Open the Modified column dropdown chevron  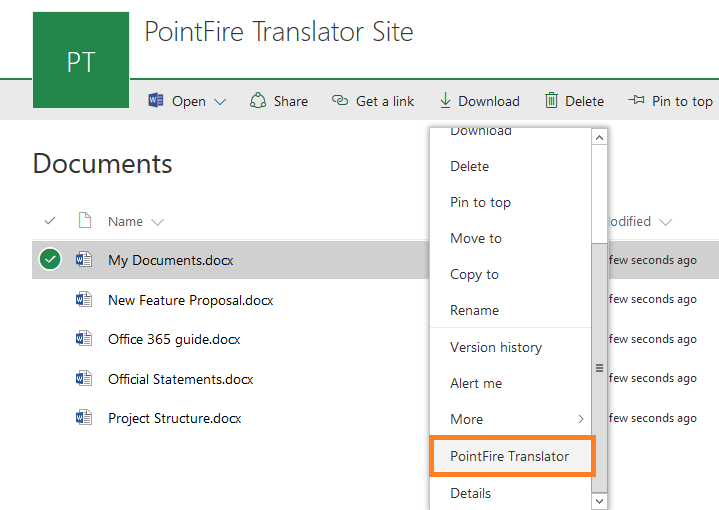coord(665,222)
